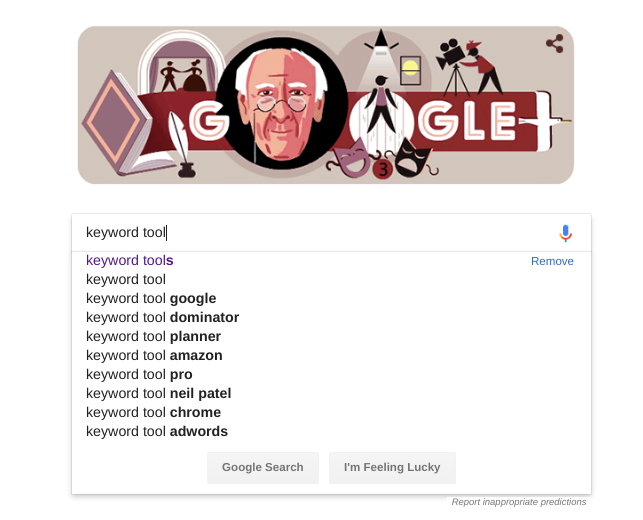Click the open book illustration in the doodle
Image resolution: width=643 pixels, height=520 pixels.
pos(124,123)
